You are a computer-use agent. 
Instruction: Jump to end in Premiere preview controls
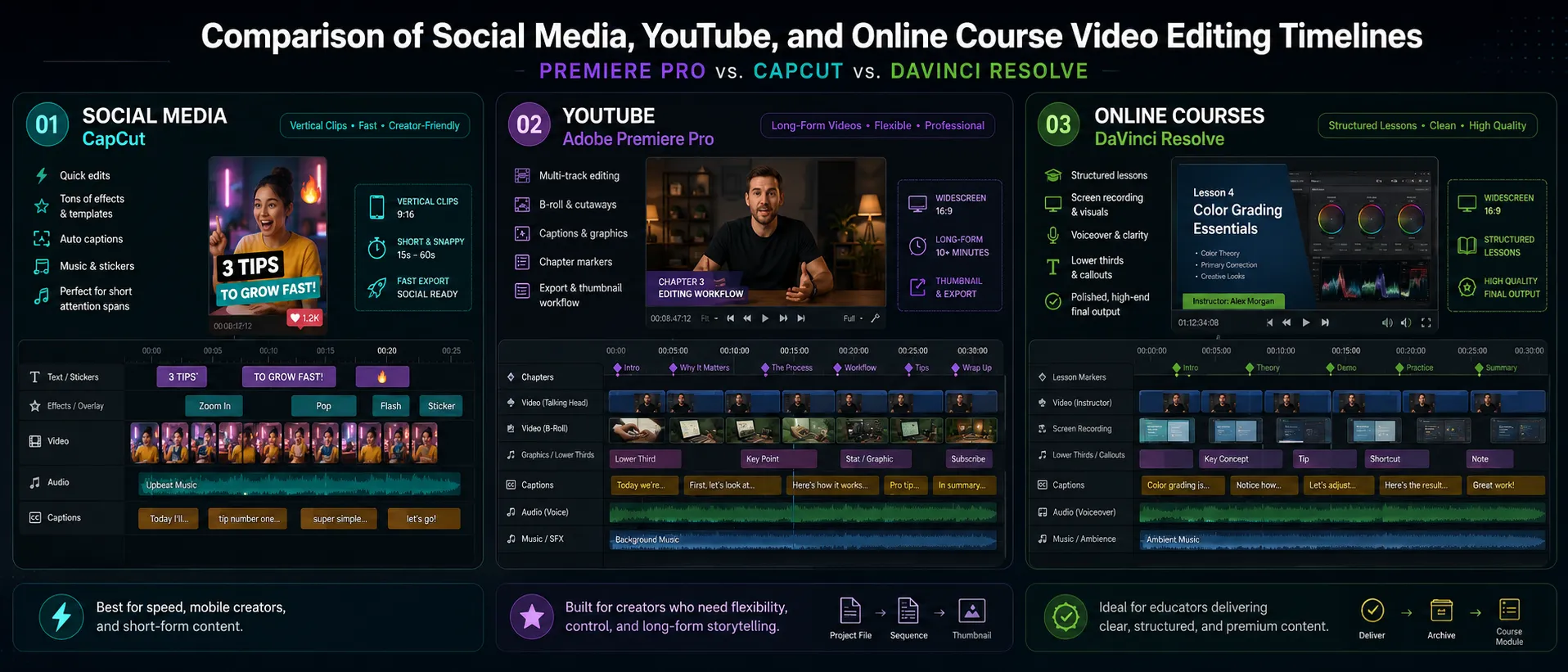pos(801,318)
